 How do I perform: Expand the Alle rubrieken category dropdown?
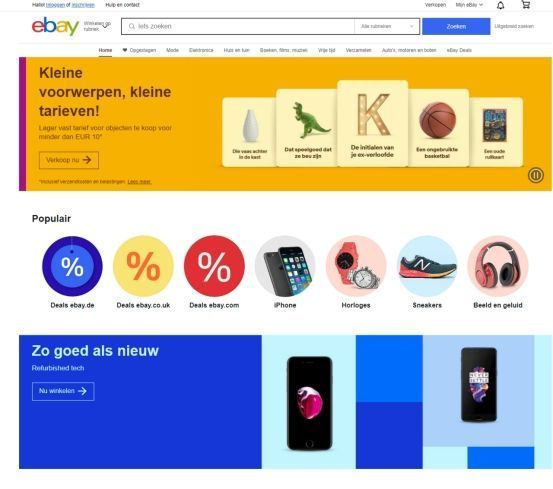[x=387, y=26]
